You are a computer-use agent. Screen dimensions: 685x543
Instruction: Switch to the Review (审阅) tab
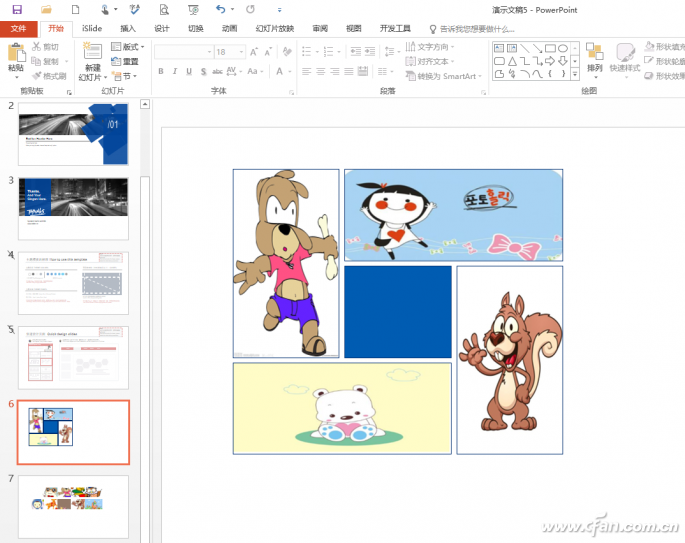(x=320, y=28)
